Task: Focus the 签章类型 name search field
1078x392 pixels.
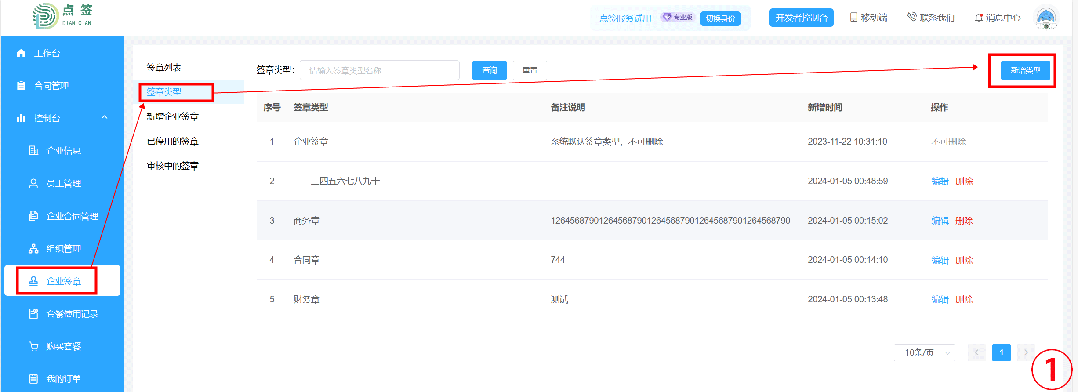Action: pos(380,70)
